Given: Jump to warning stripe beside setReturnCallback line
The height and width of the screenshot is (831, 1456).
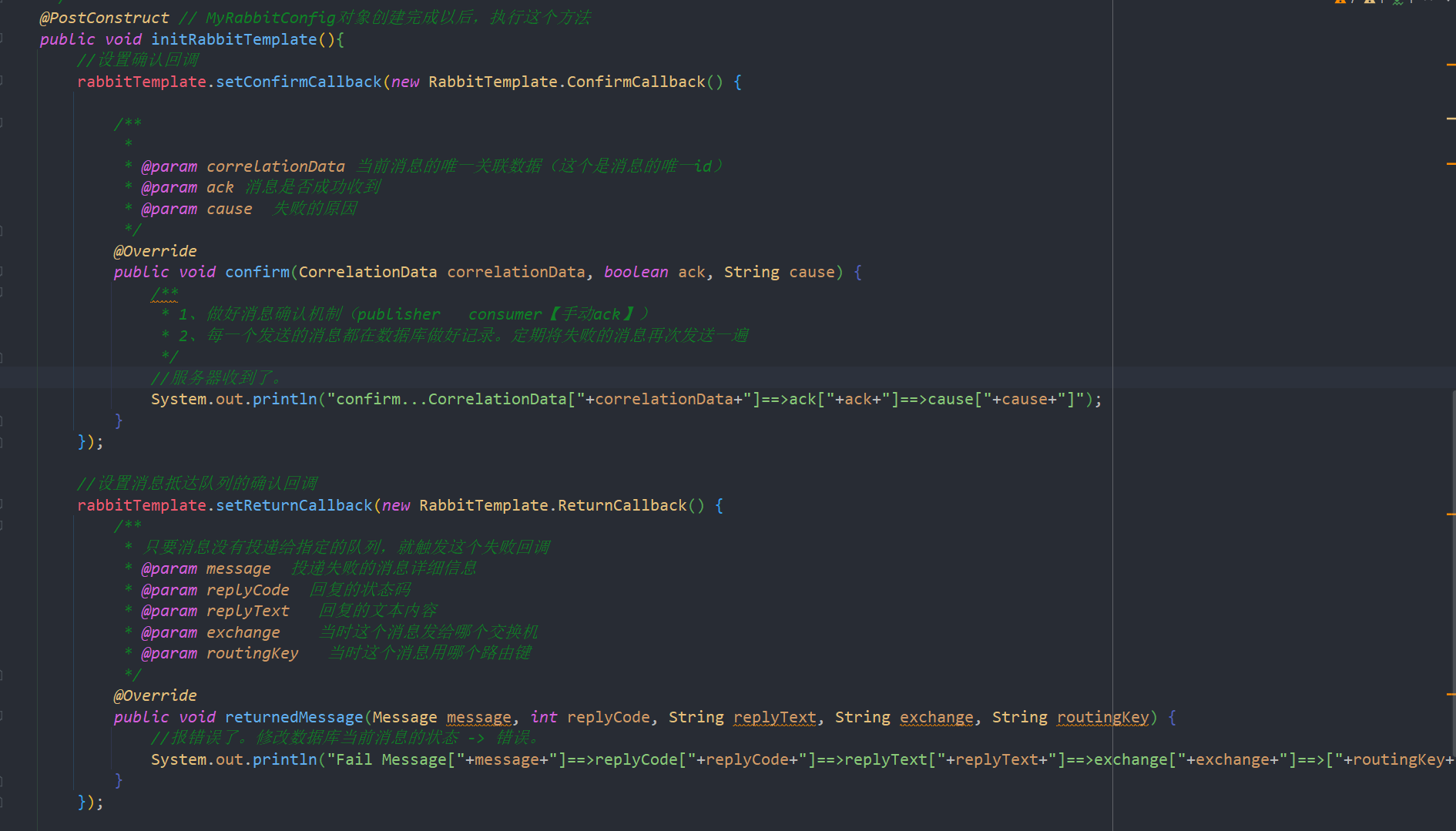Looking at the screenshot, I should point(1451,514).
